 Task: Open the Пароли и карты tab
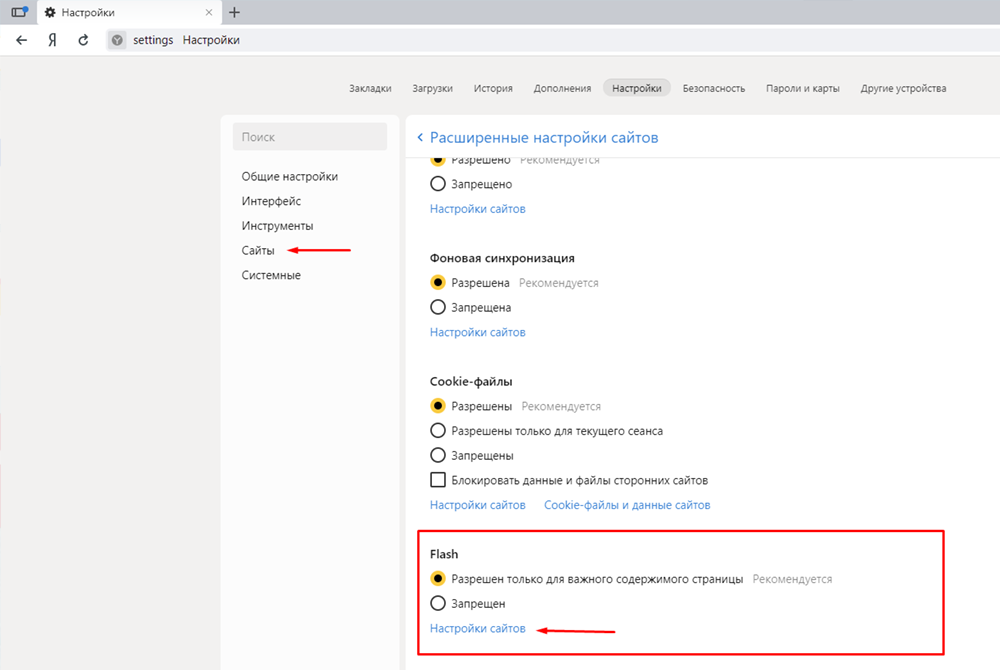click(802, 88)
